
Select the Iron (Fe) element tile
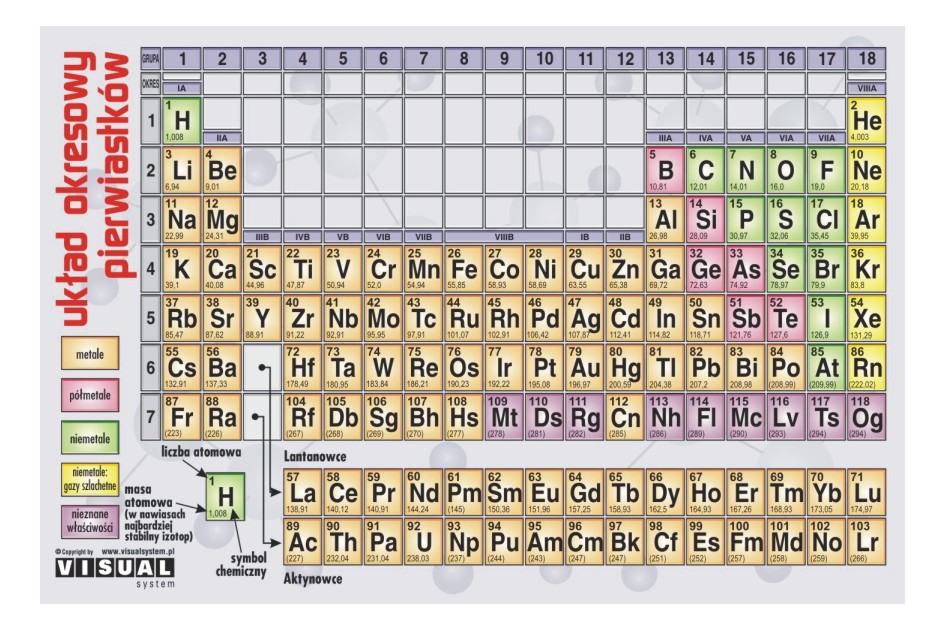pos(464,268)
